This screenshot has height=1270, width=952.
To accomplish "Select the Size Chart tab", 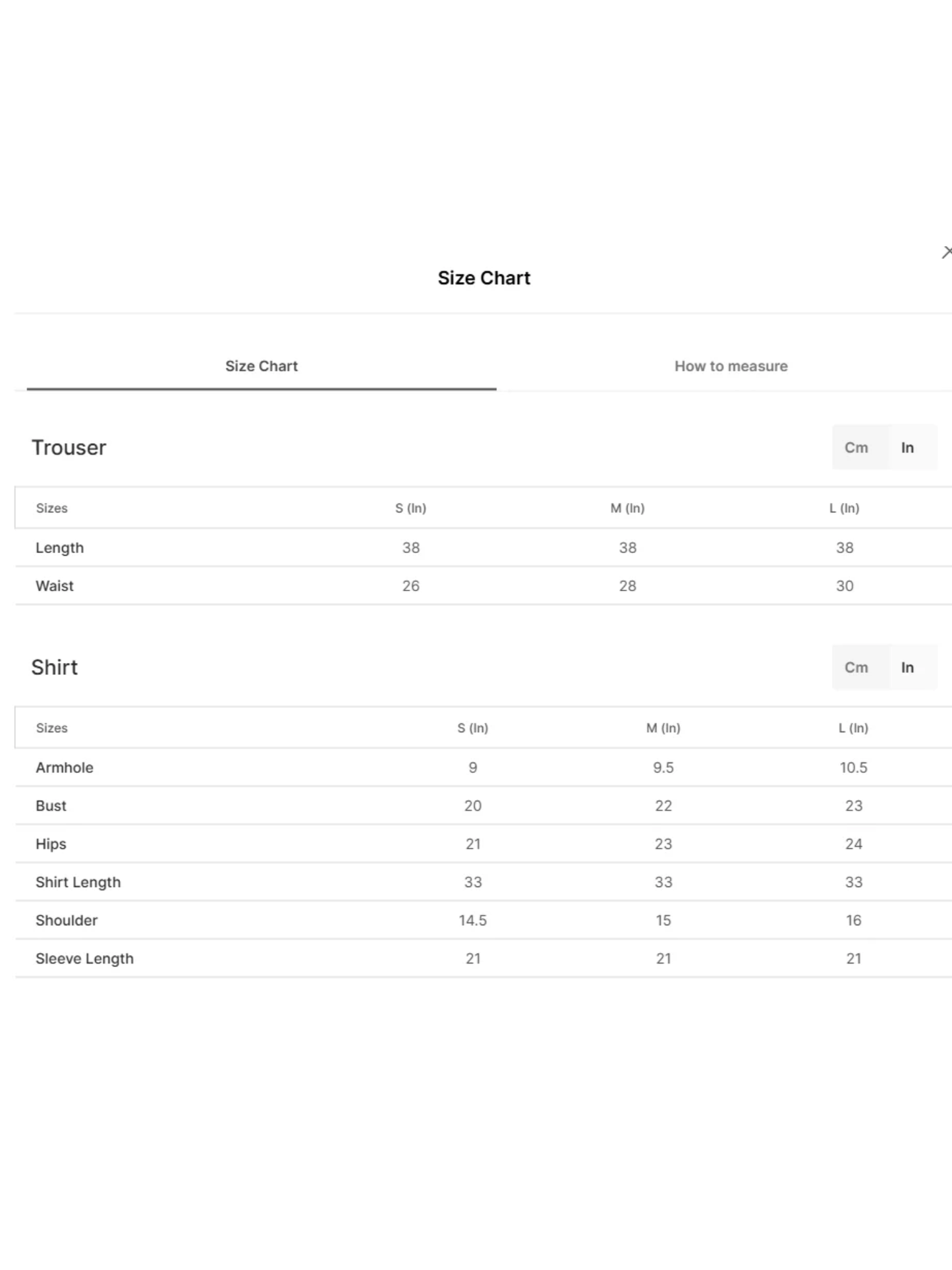I will tap(262, 366).
